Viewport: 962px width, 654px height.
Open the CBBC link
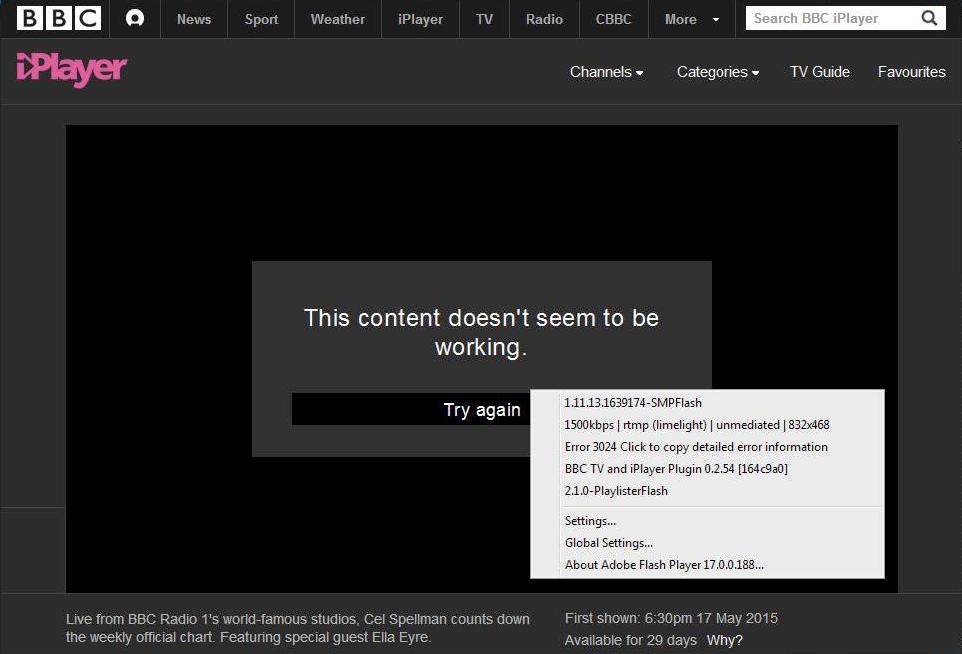(x=613, y=19)
